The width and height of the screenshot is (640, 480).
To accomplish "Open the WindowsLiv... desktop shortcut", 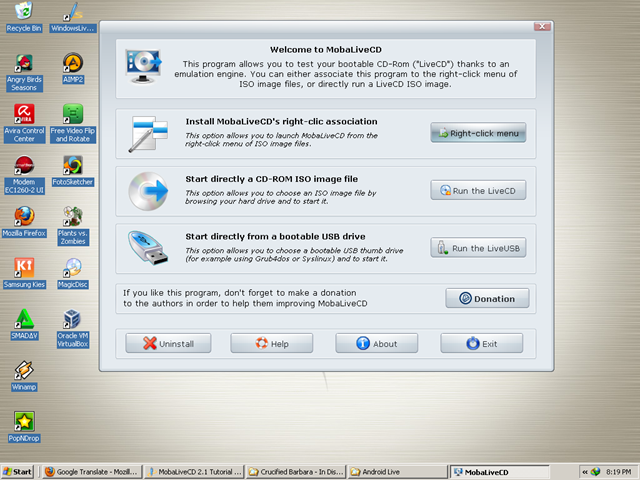I will click(73, 16).
